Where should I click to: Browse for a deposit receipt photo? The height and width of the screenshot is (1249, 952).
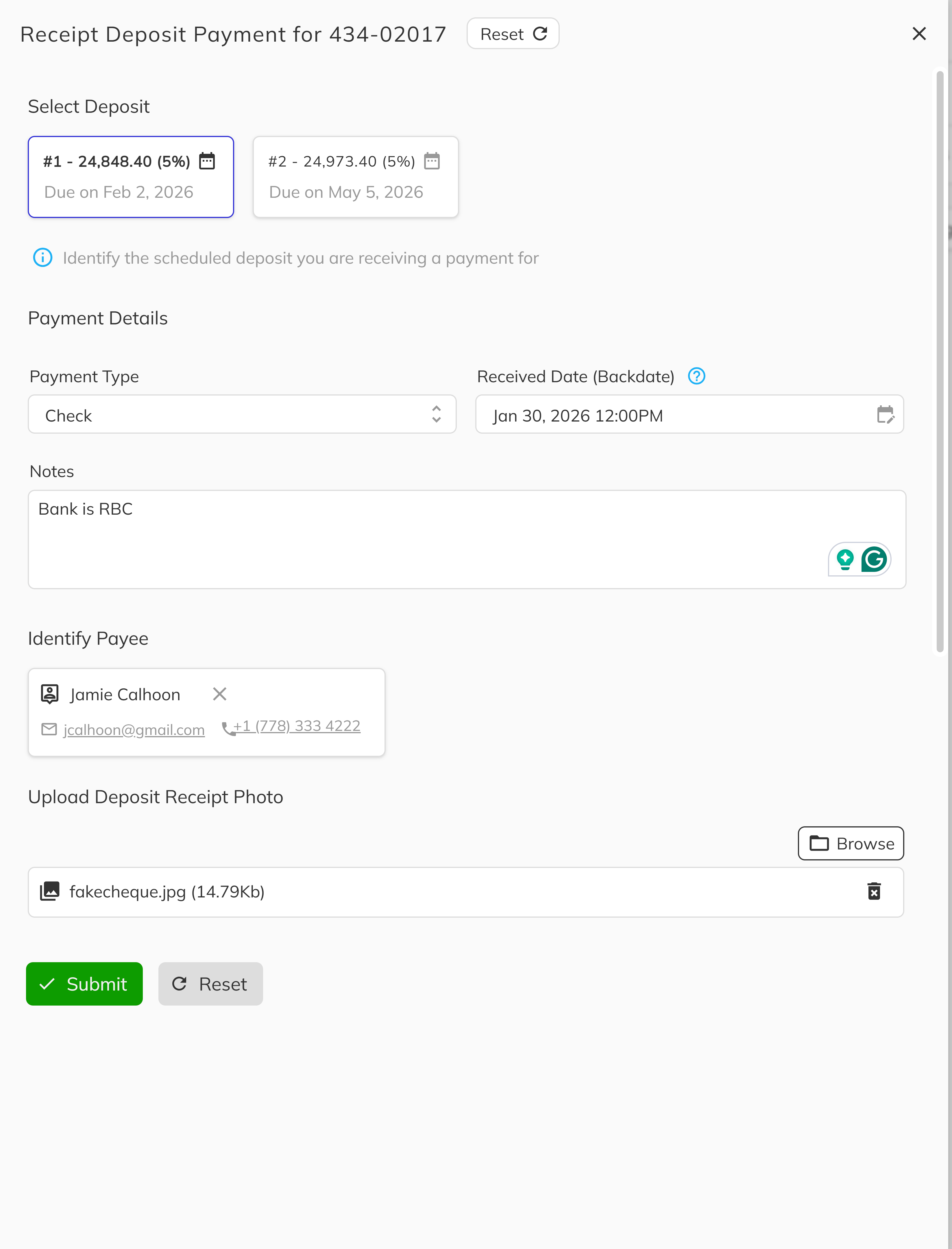pyautogui.click(x=850, y=843)
